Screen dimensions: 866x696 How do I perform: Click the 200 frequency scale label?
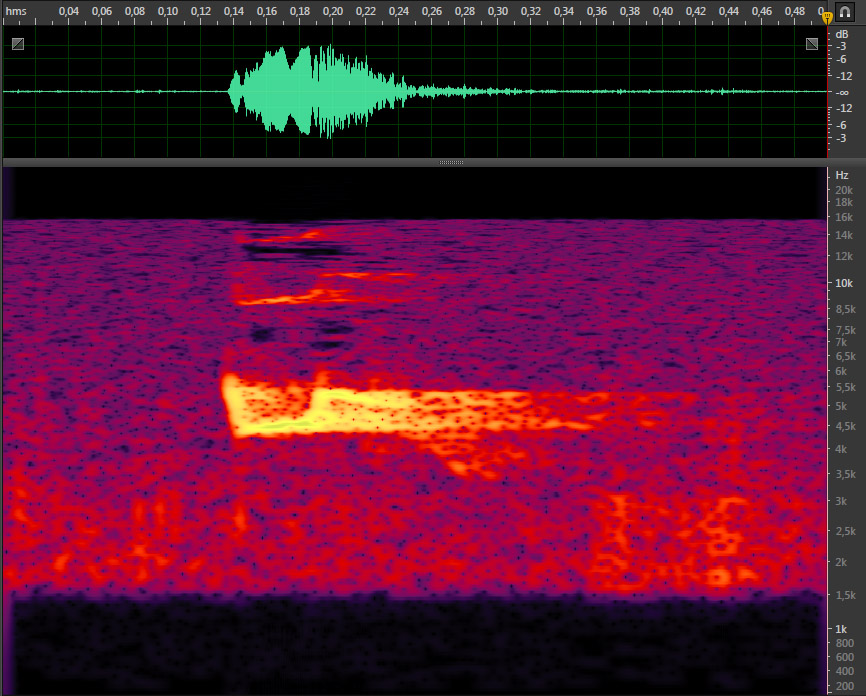844,686
